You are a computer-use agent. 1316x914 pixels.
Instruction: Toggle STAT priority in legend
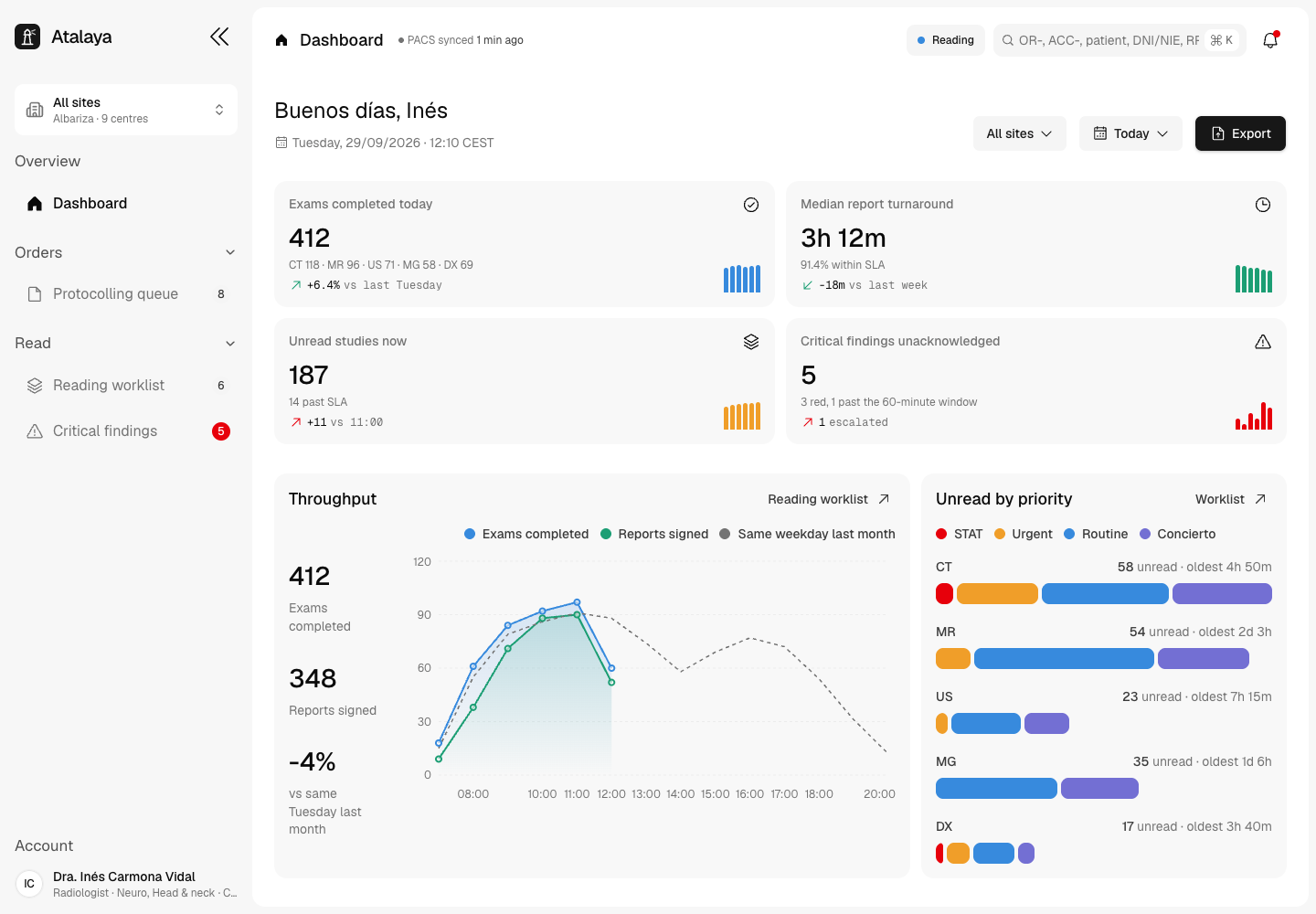960,534
